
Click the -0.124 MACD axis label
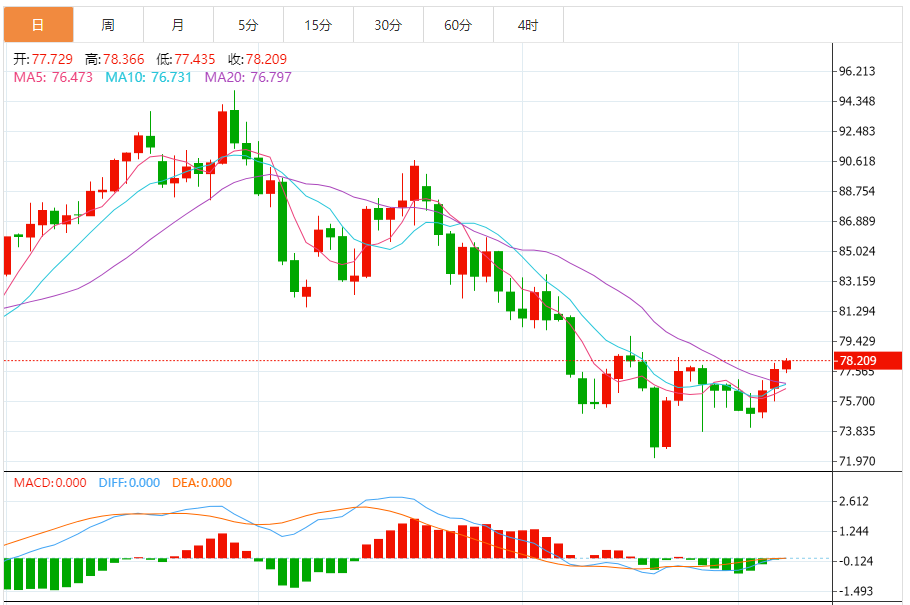click(x=856, y=561)
